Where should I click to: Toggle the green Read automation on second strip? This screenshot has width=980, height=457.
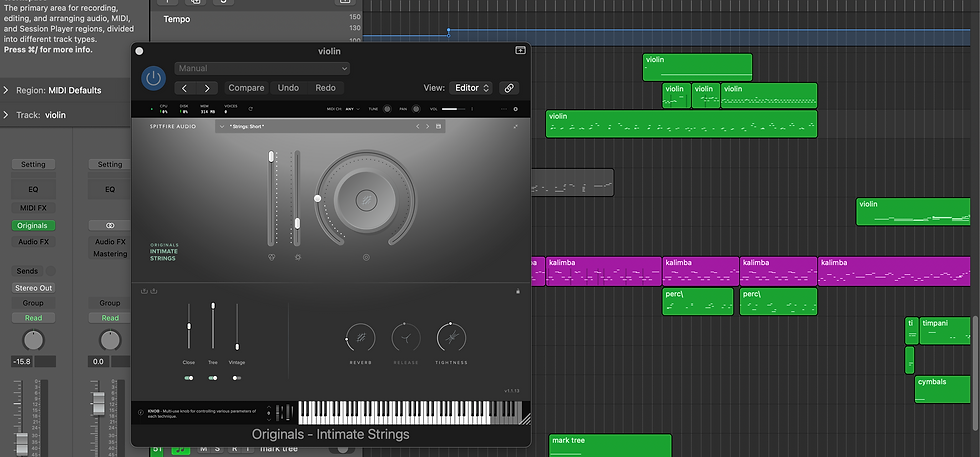(x=110, y=318)
